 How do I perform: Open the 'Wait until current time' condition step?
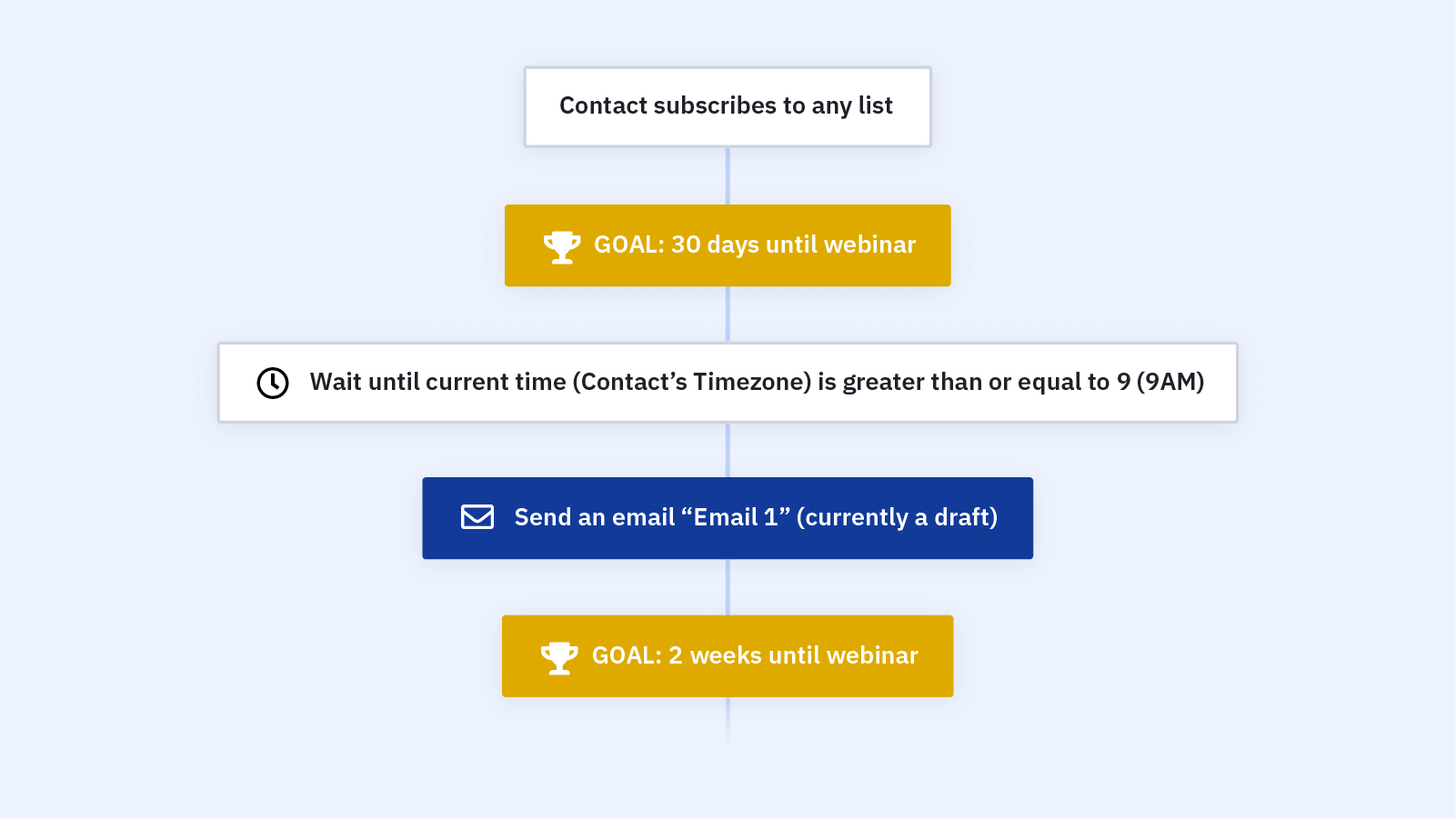[x=728, y=383]
